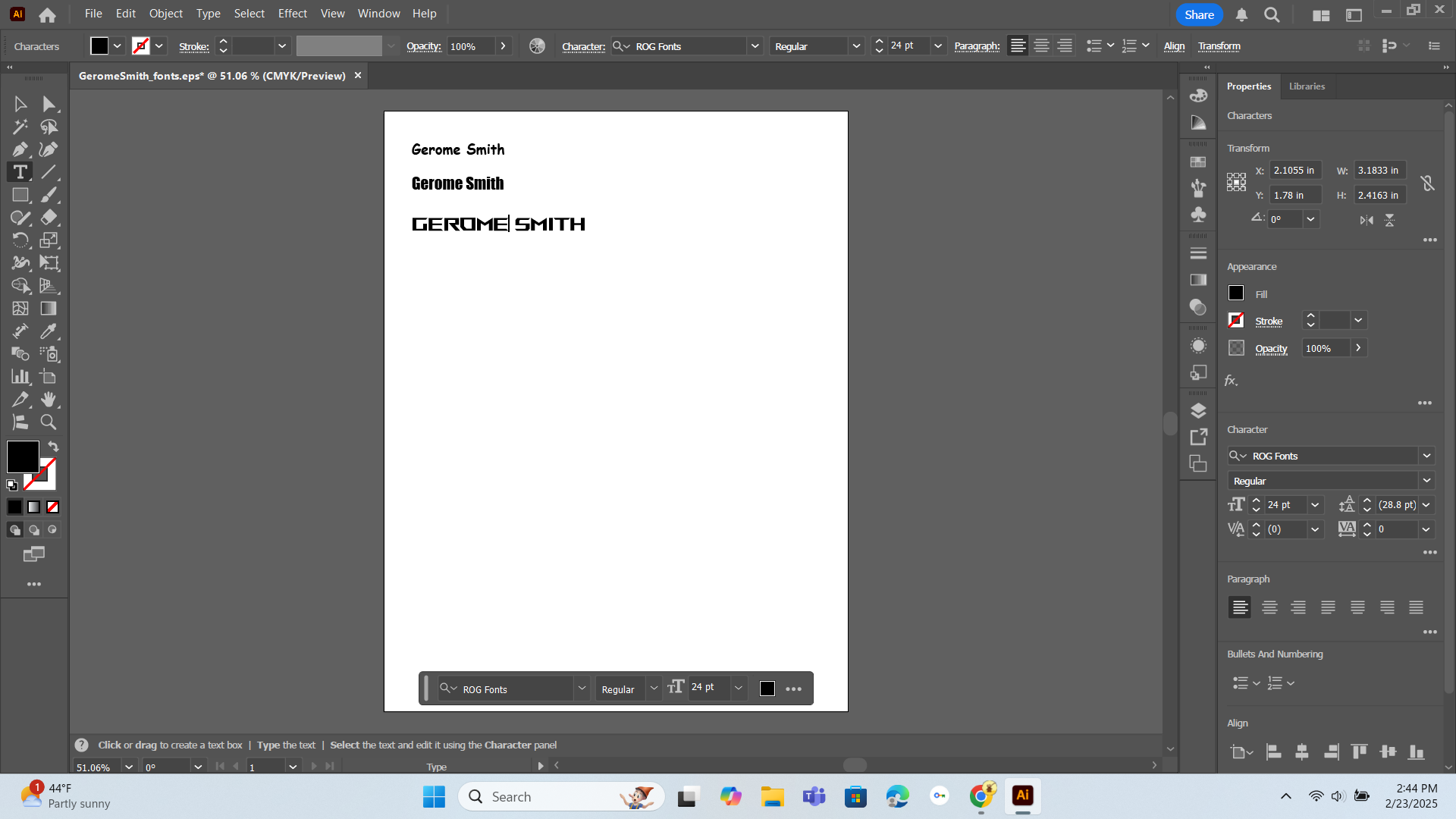Click the Share button
Screen dimensions: 1456x819
pos(1198,14)
